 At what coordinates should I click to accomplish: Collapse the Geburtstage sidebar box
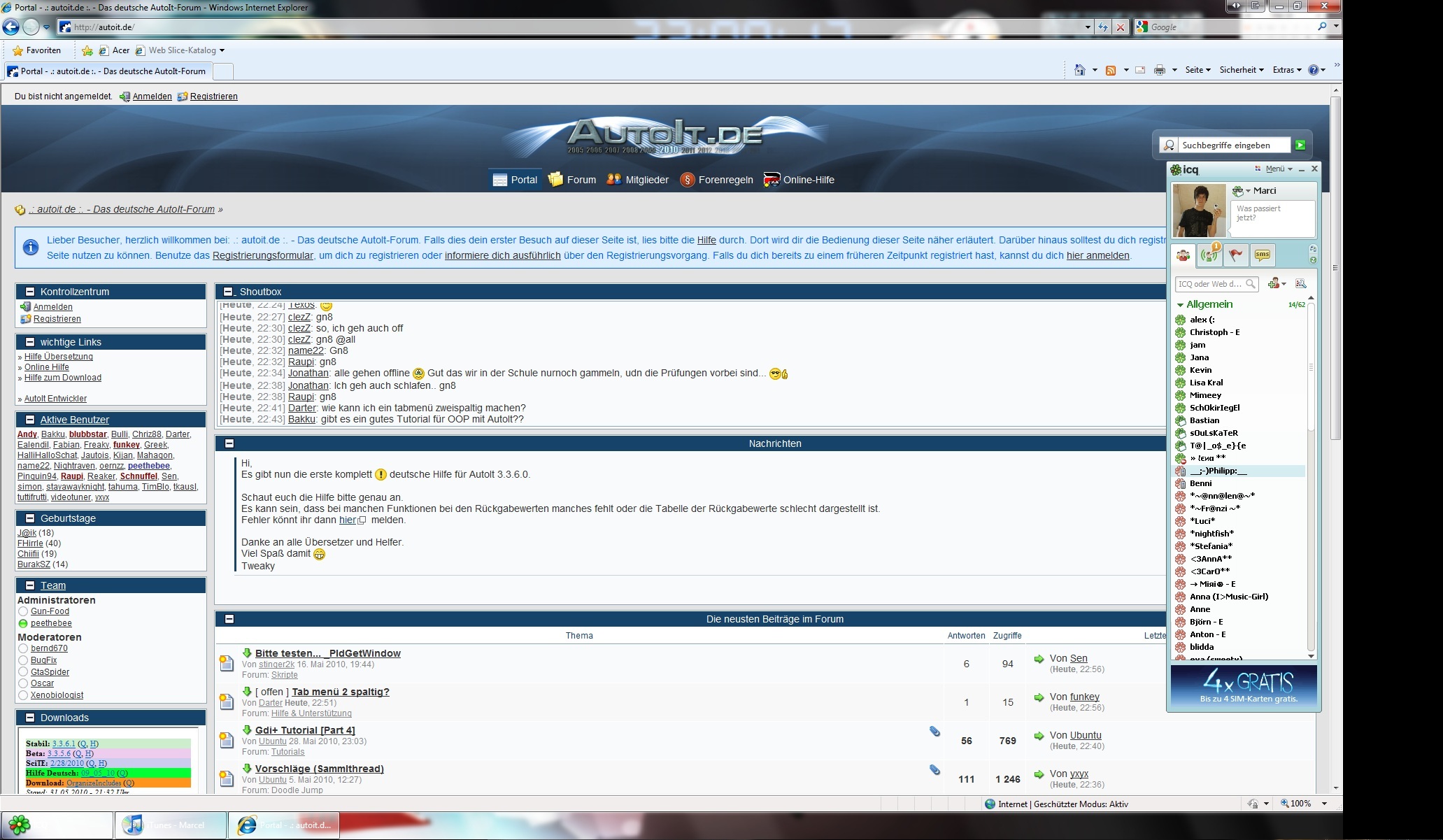tap(29, 518)
